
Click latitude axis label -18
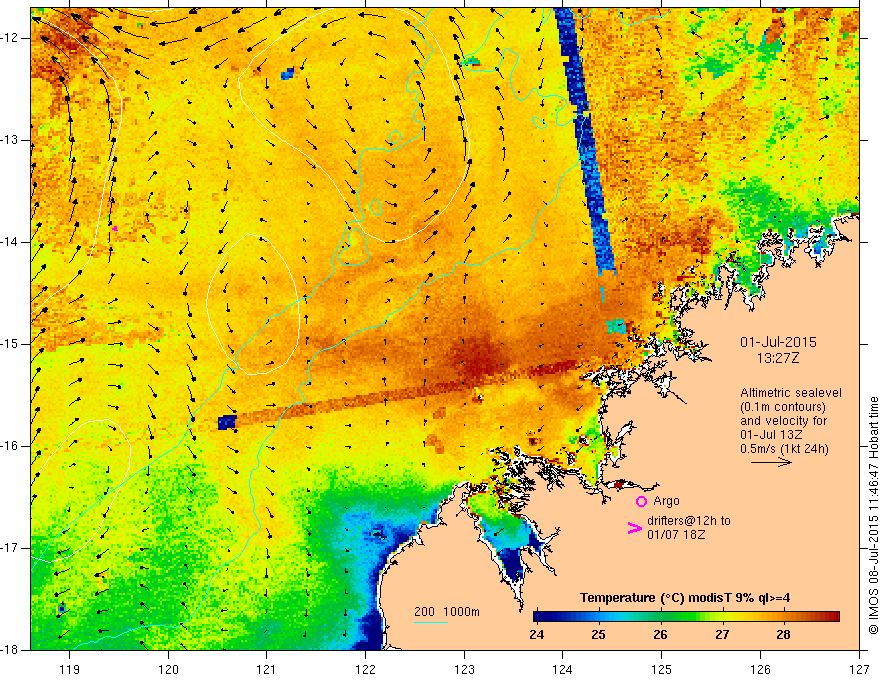[10, 649]
